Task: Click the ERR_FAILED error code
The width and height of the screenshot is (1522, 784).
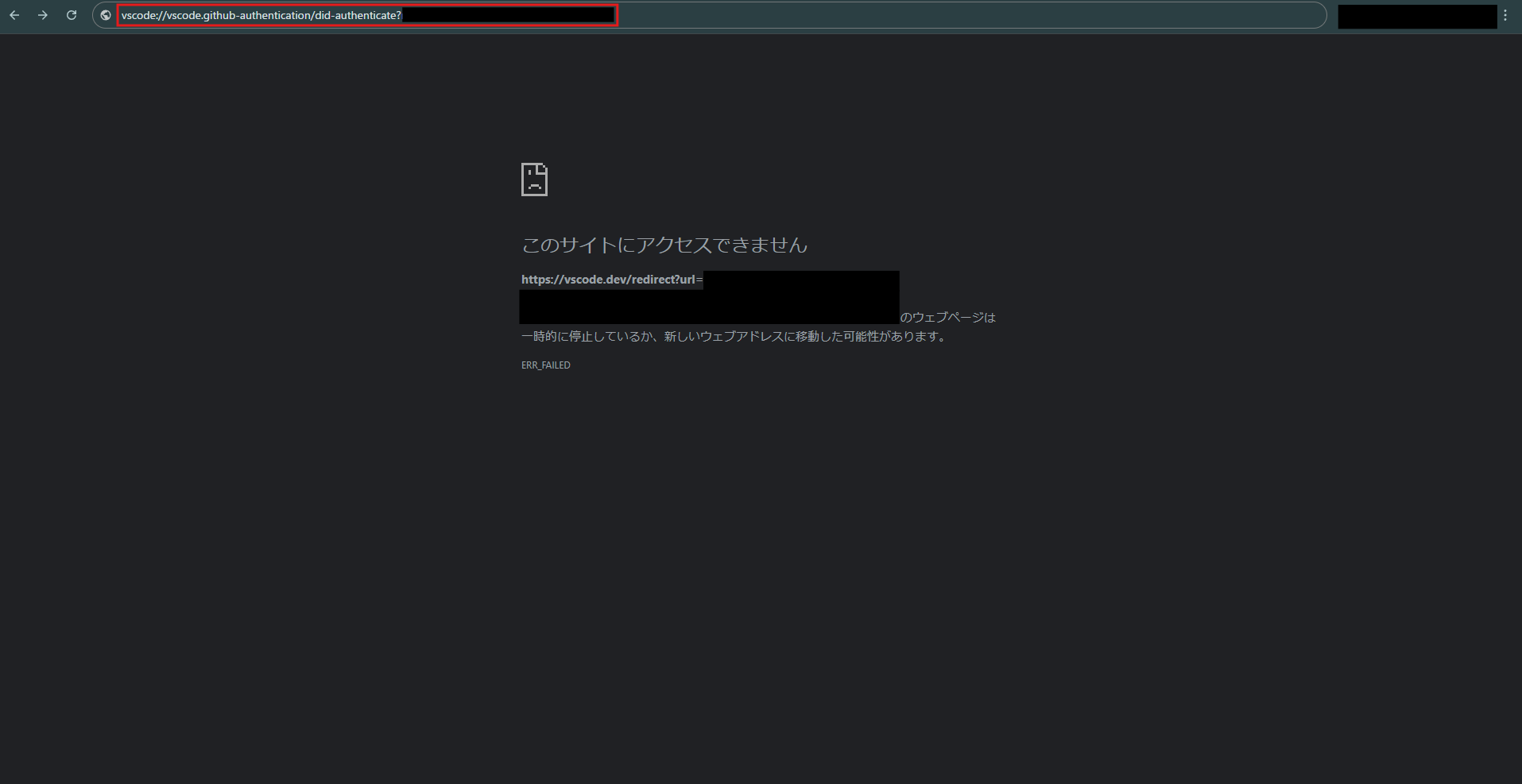Action: tap(545, 365)
